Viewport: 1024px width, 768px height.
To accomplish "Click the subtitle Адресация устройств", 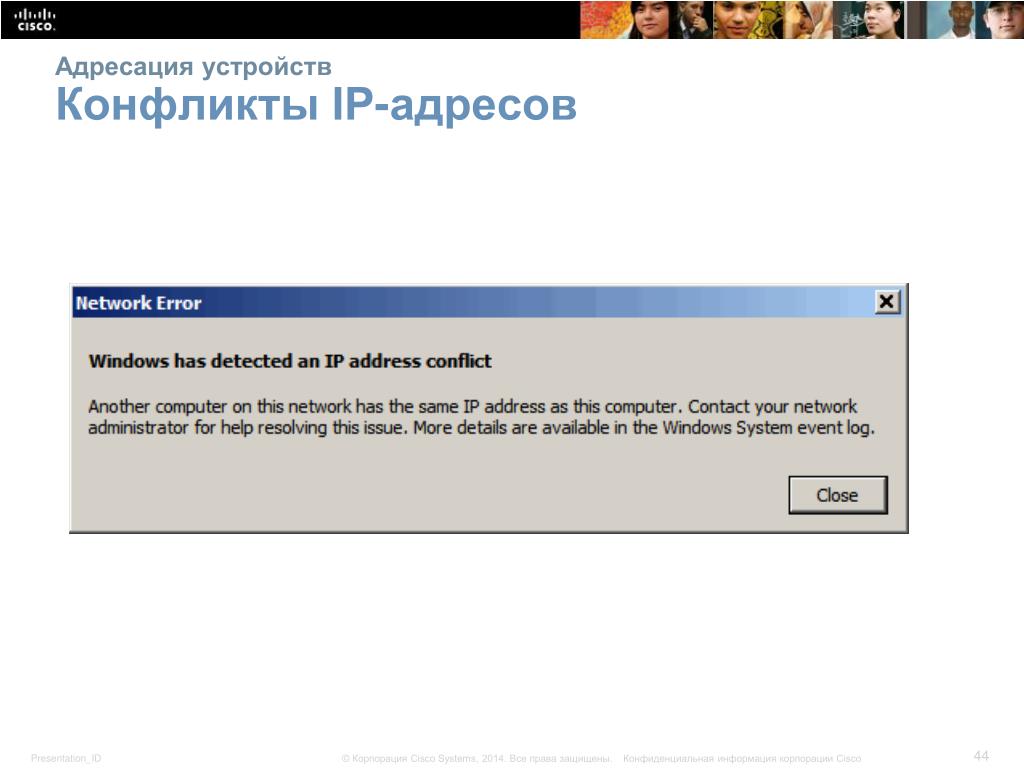I will coord(193,66).
